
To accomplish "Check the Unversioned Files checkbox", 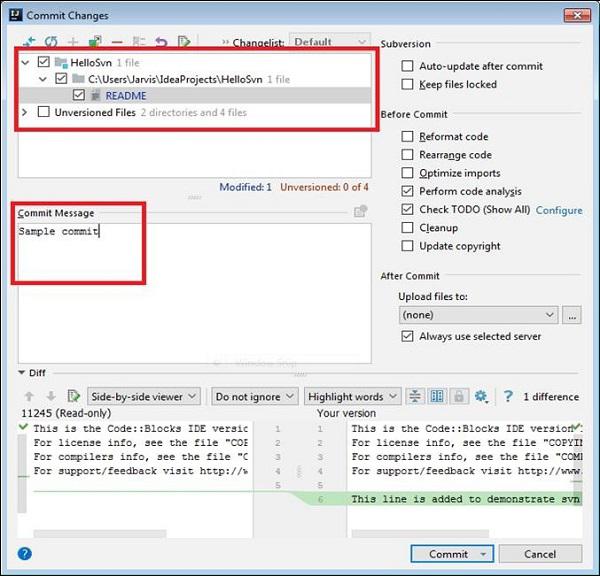I will 43,113.
